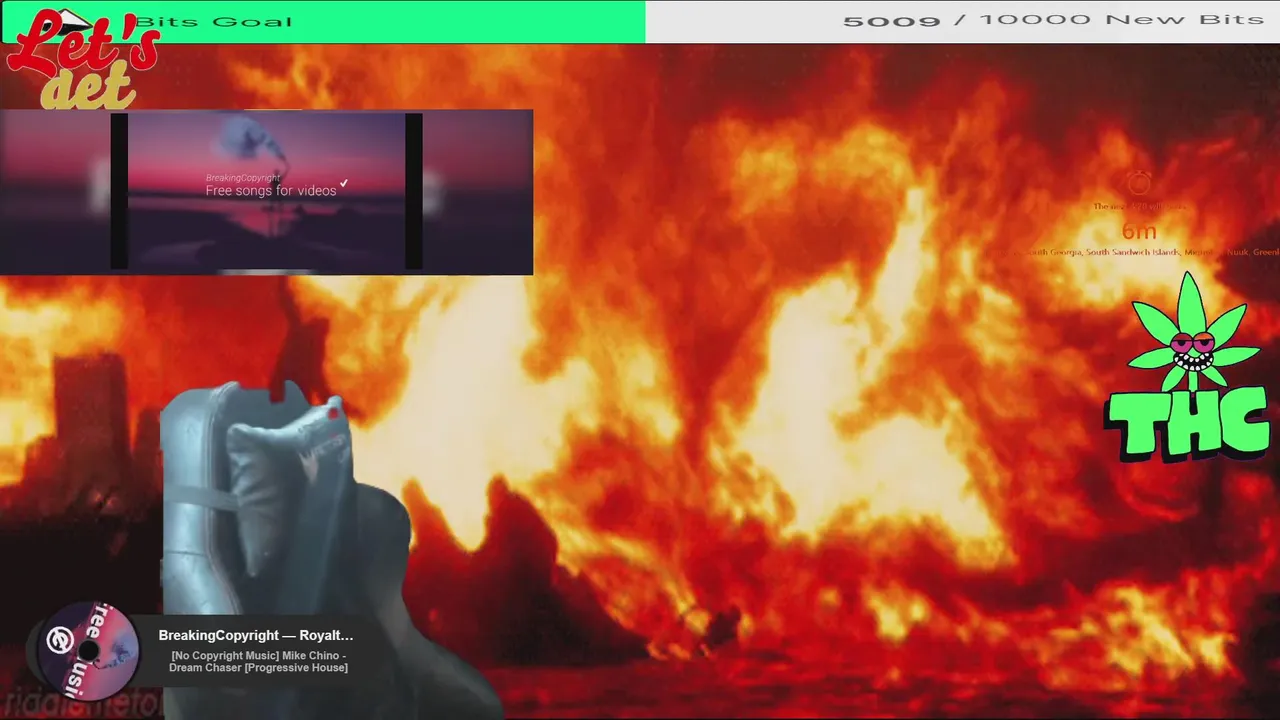Click the spinning music disc icon
1280x720 pixels.
coord(88,651)
